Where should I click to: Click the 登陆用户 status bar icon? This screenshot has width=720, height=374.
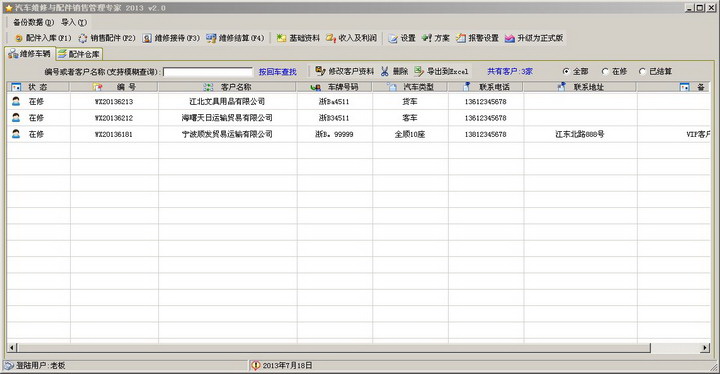pyautogui.click(x=9, y=365)
